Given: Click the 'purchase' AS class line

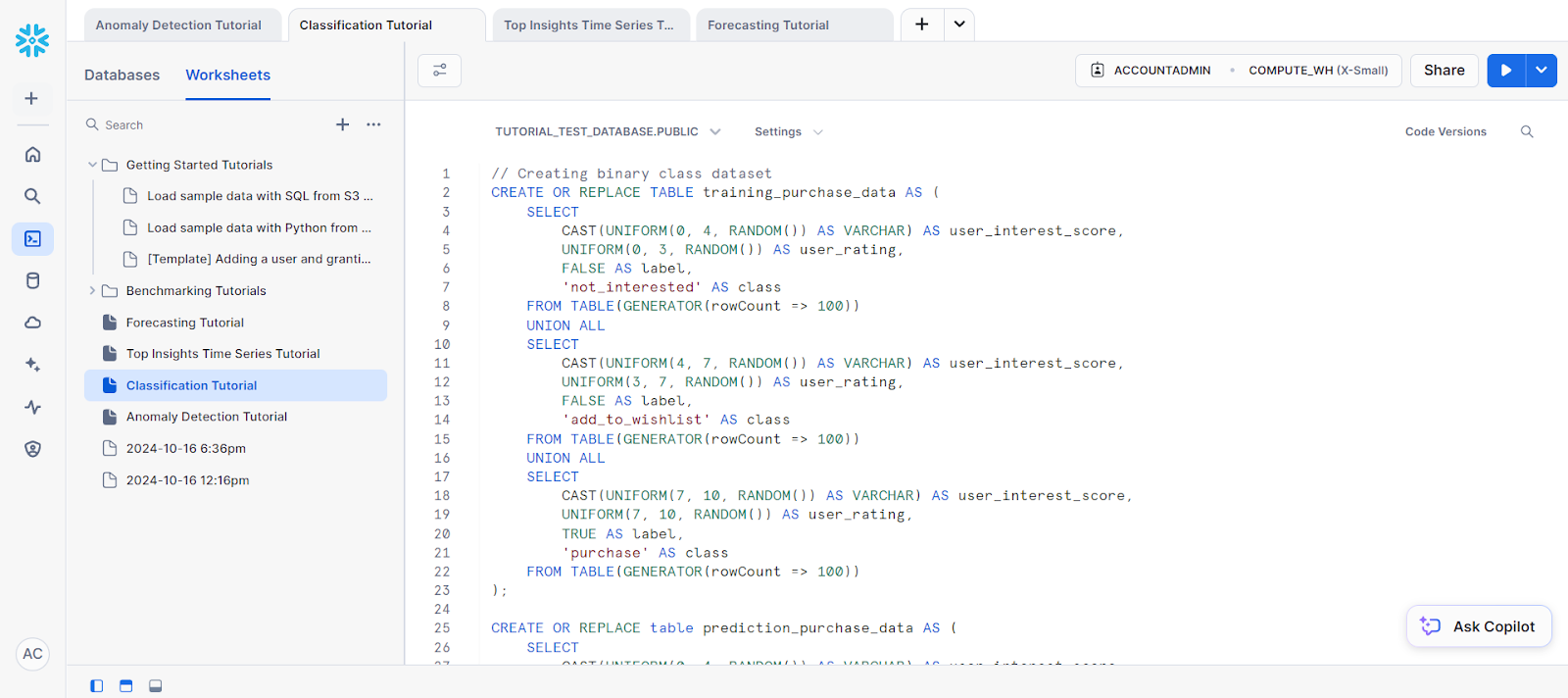Looking at the screenshot, I should [645, 553].
